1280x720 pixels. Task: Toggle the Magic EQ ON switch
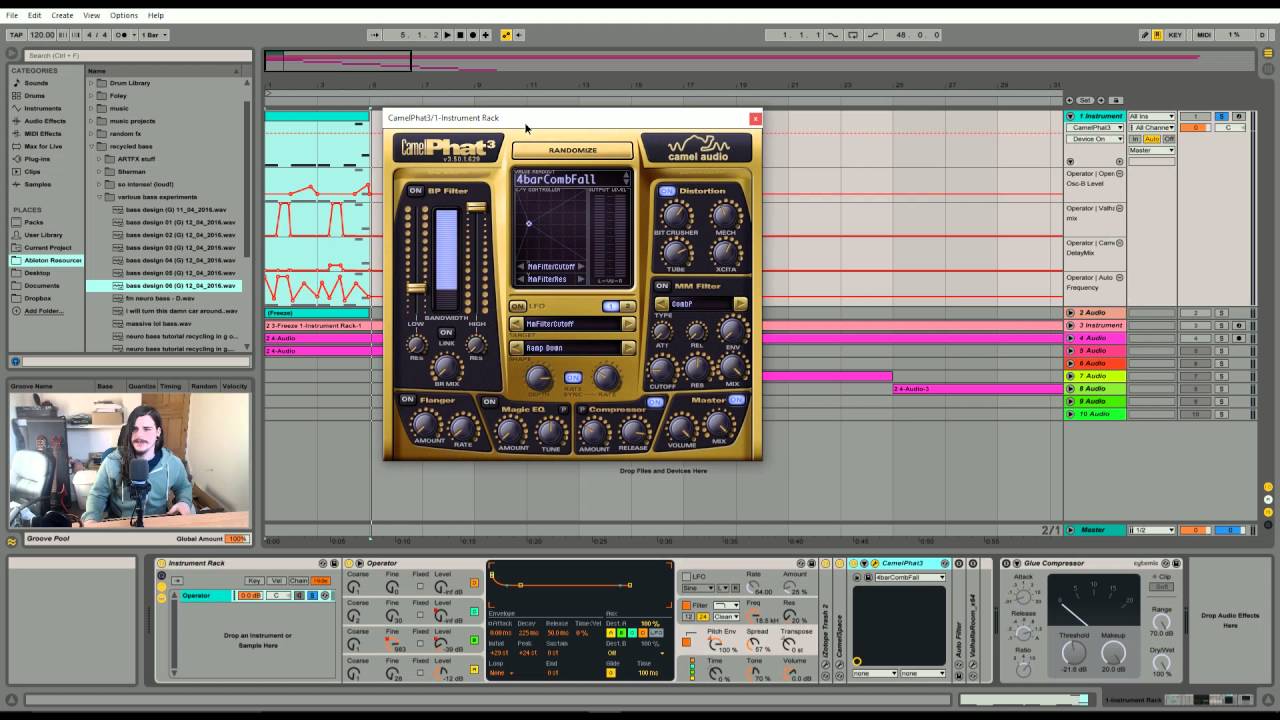[x=489, y=402]
